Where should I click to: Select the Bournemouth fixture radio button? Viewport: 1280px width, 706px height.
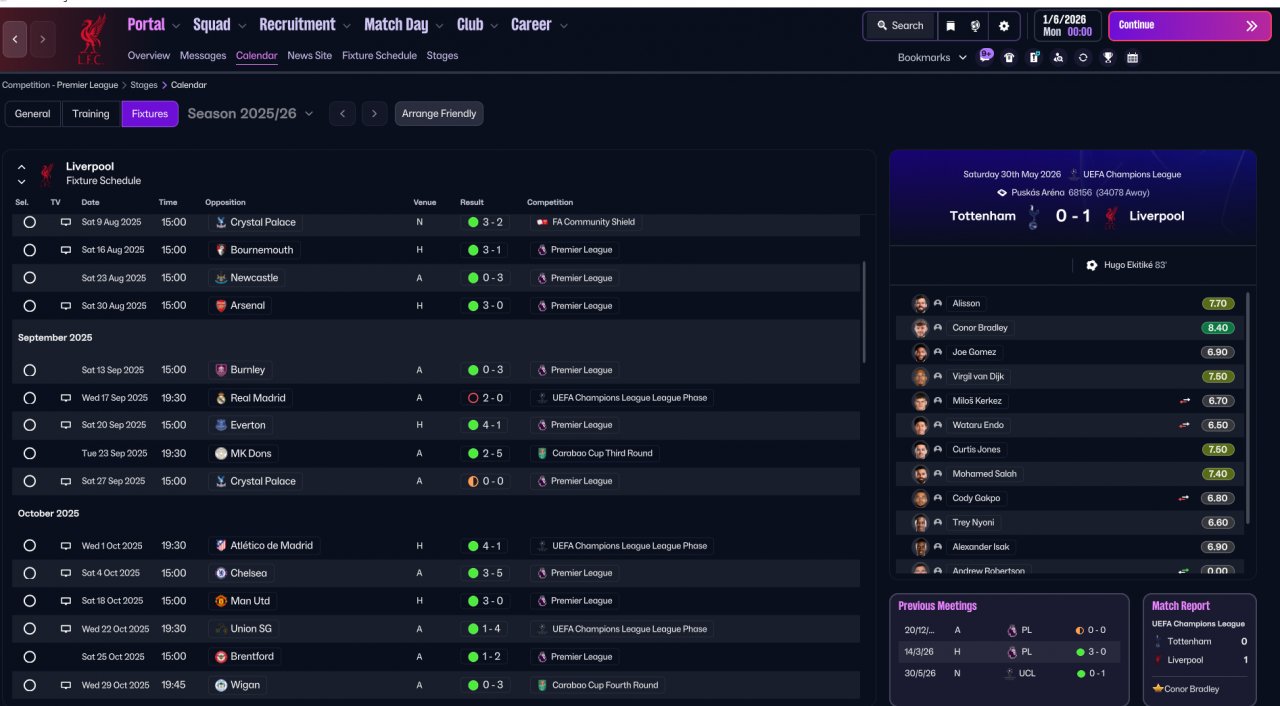[x=30, y=250]
